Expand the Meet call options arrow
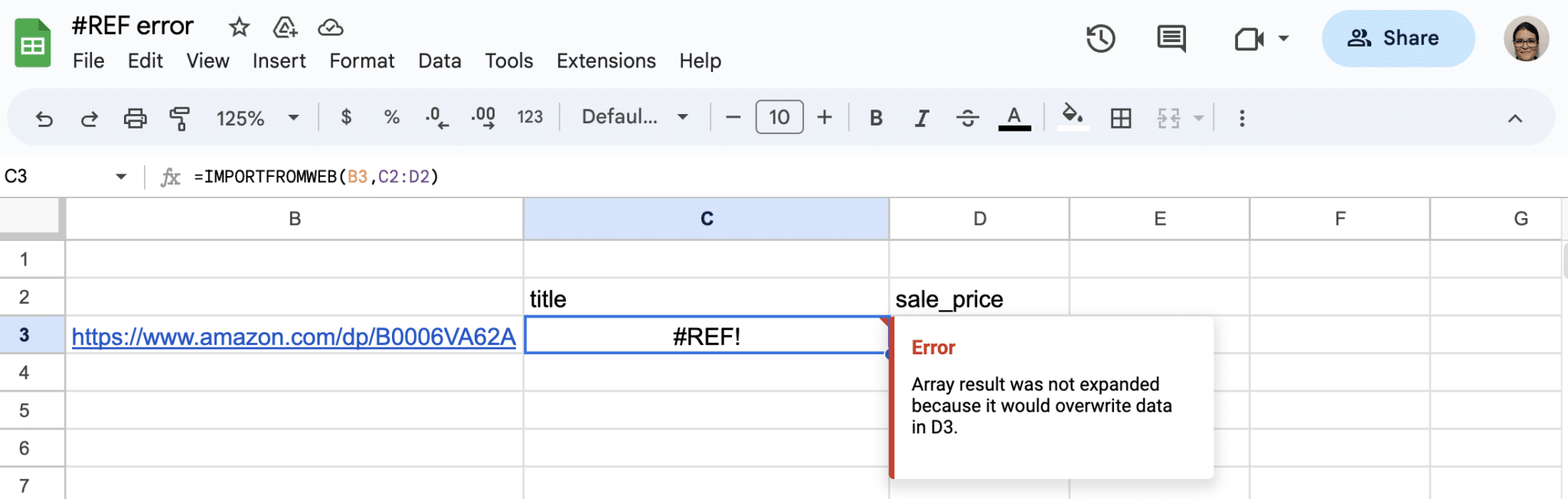 click(x=1284, y=38)
